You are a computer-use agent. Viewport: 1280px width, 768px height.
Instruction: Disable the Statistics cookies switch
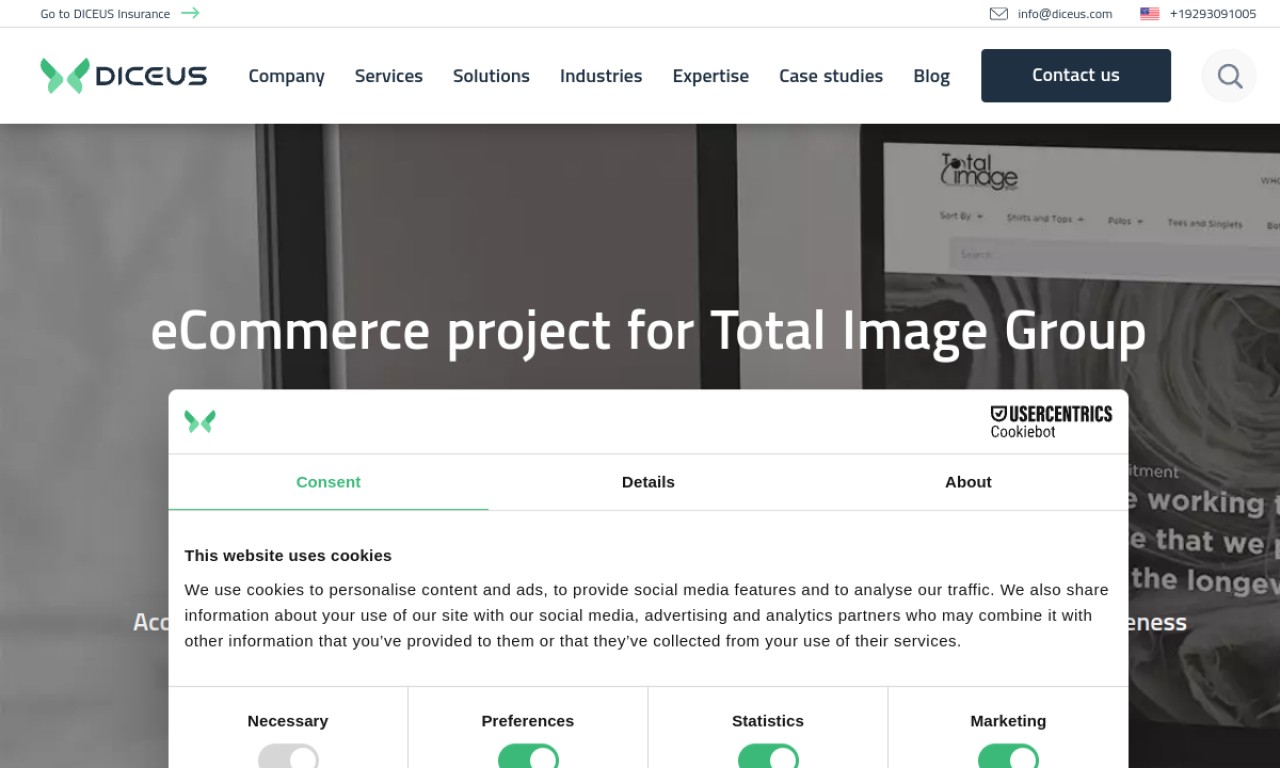pyautogui.click(x=768, y=757)
